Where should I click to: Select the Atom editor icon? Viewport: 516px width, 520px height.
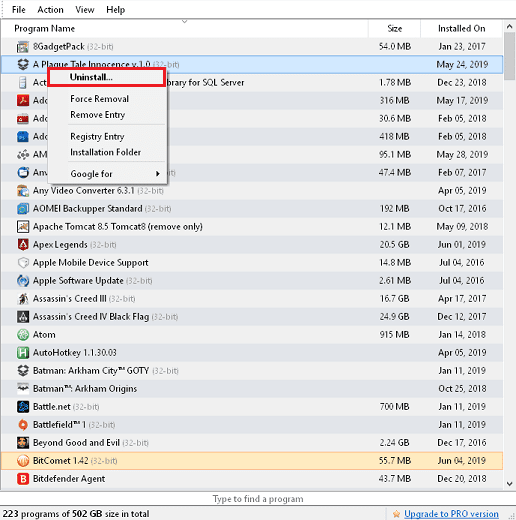tap(23, 335)
